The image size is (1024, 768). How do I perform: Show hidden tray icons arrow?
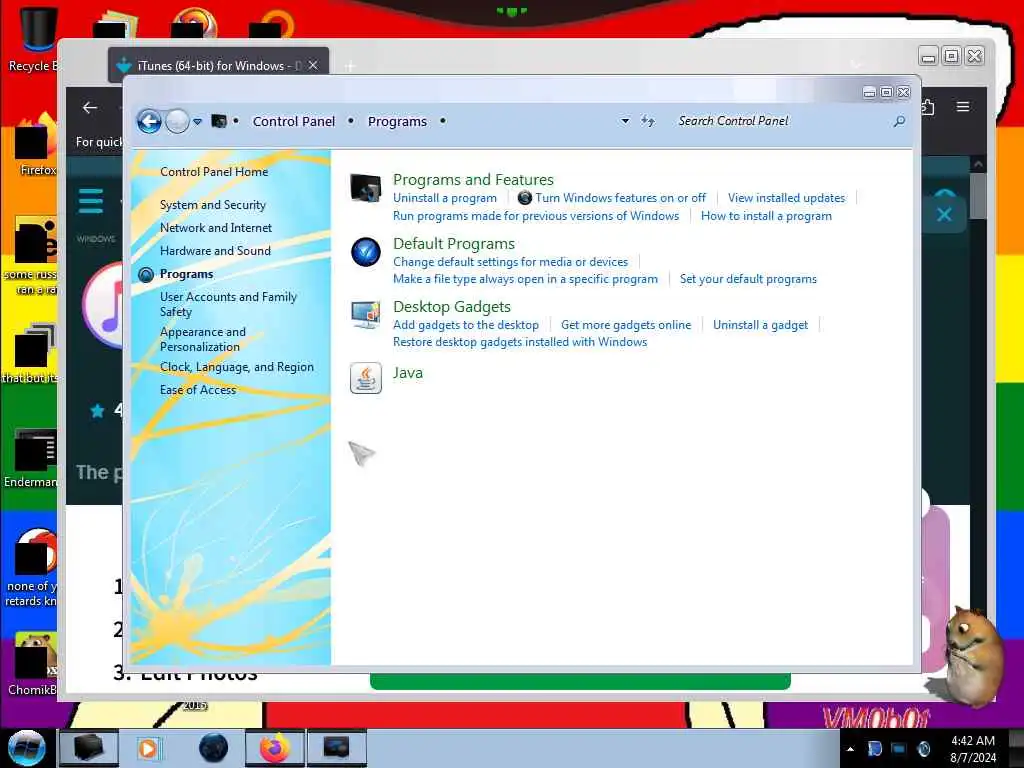click(x=850, y=749)
